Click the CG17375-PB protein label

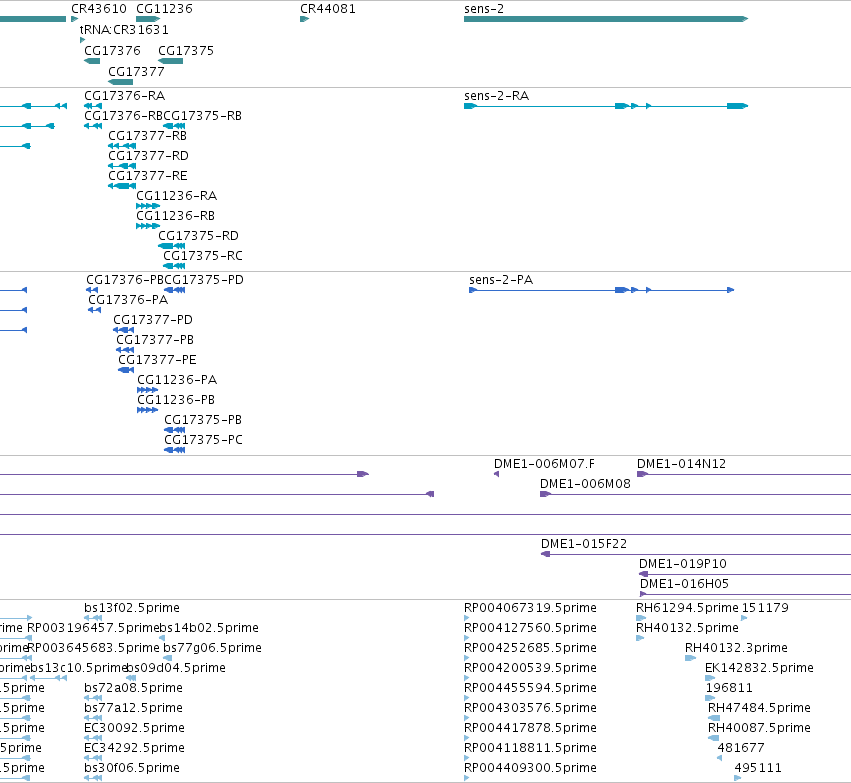click(x=203, y=419)
